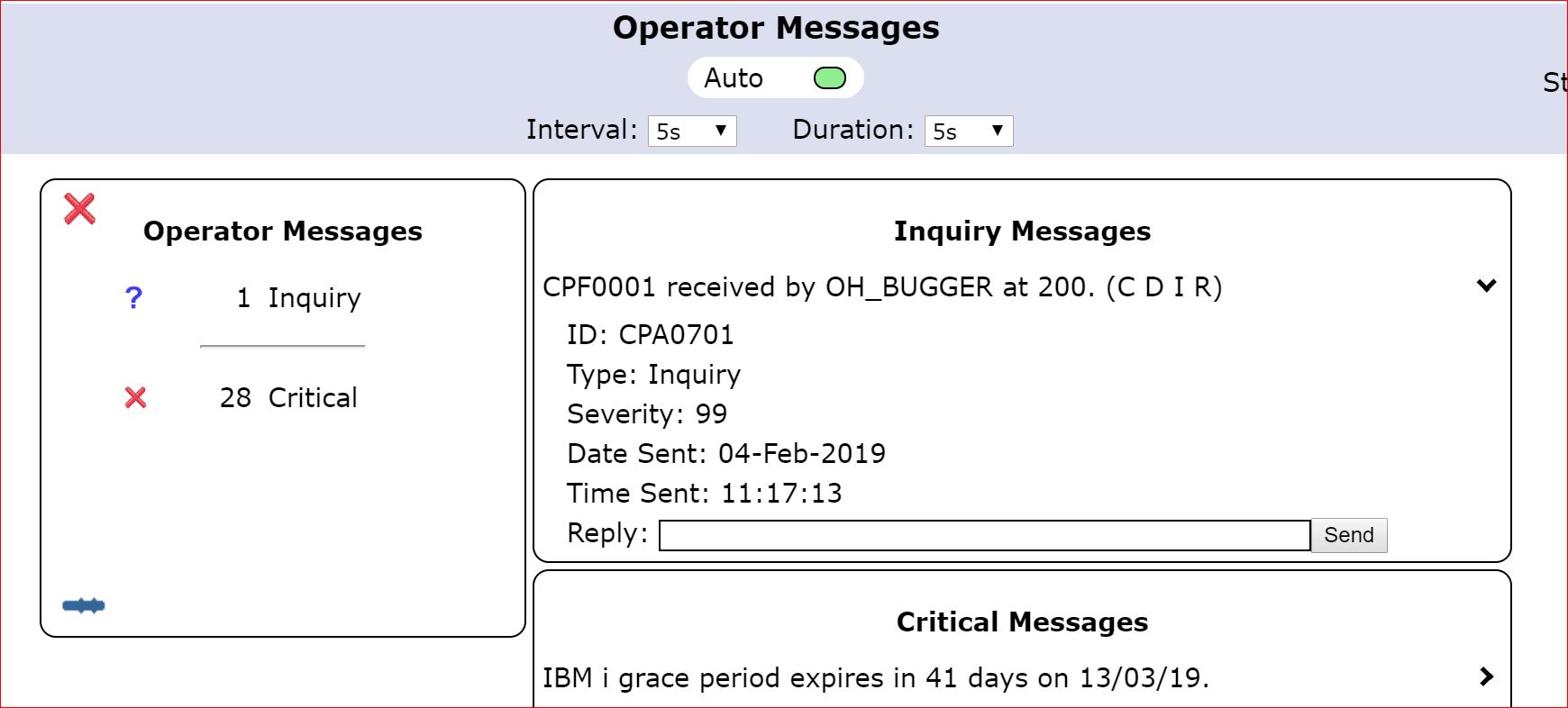Select the 28 Critical count entry
This screenshot has width=1568, height=708.
click(x=288, y=397)
